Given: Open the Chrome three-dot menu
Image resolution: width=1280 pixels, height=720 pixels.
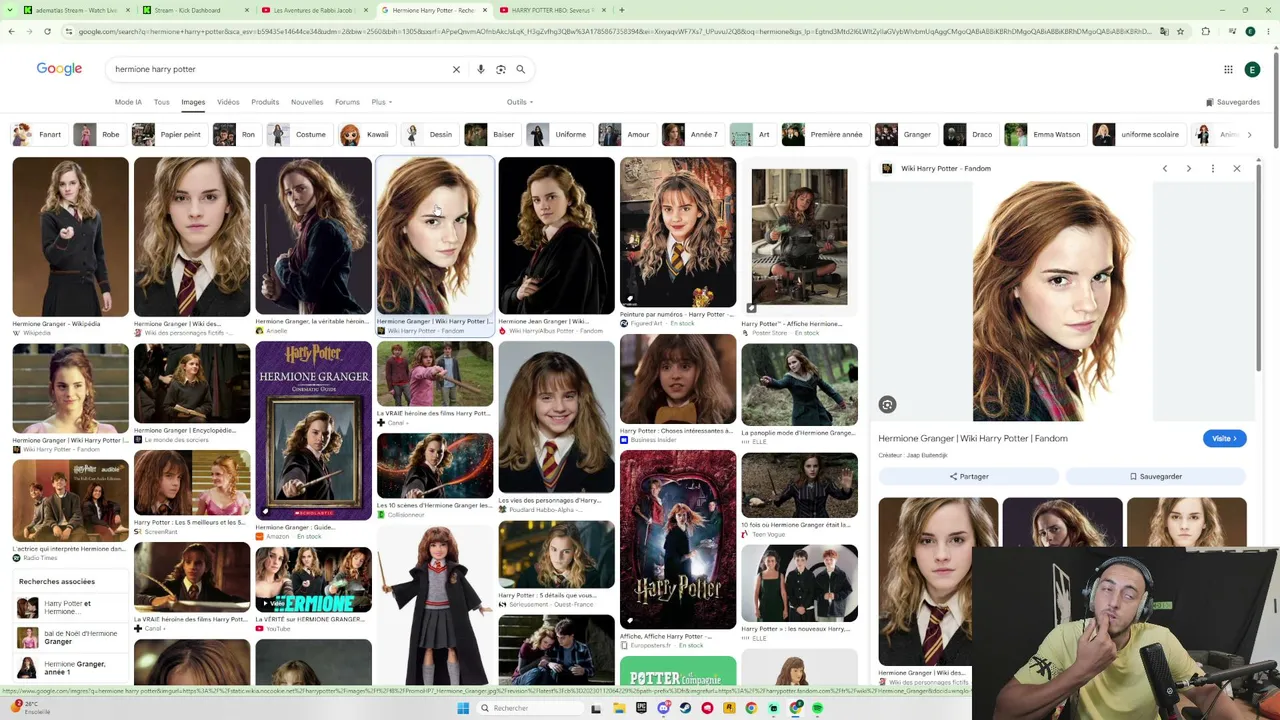Looking at the screenshot, I should pos(1269,32).
